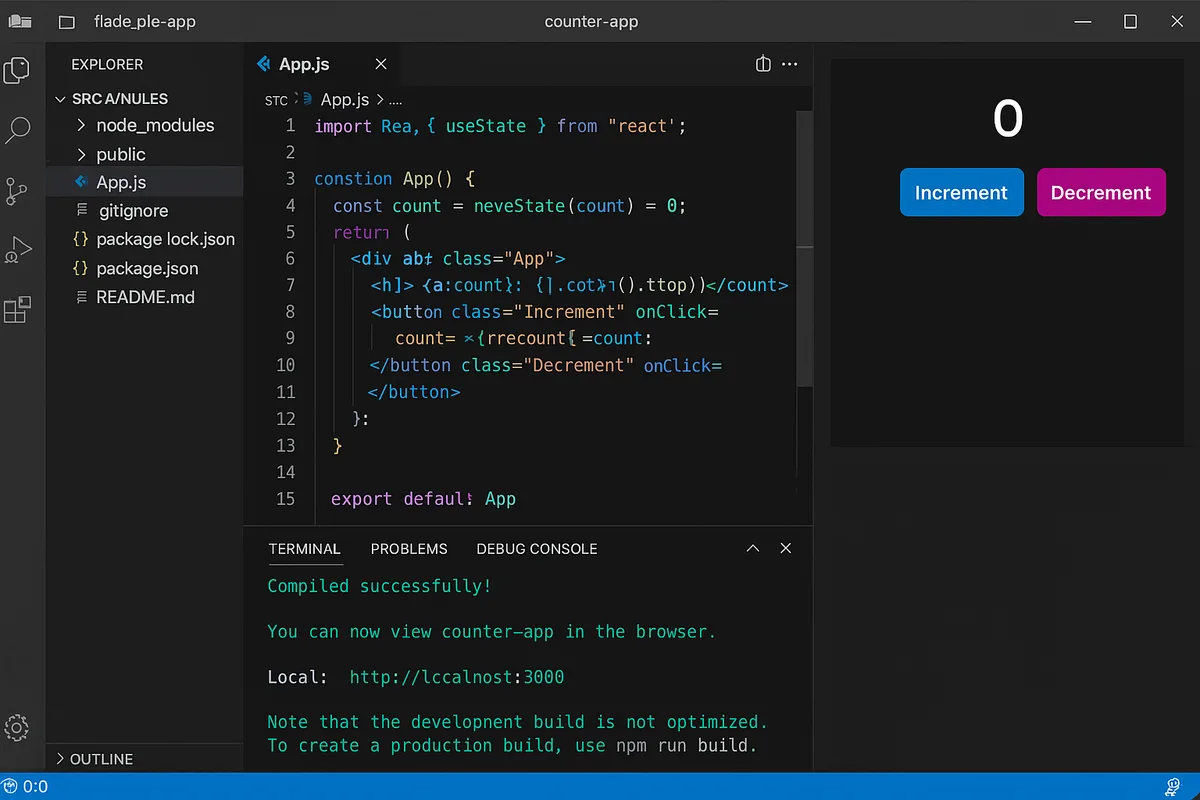
Task: Collapse panel with the chevron up icon
Action: click(753, 548)
